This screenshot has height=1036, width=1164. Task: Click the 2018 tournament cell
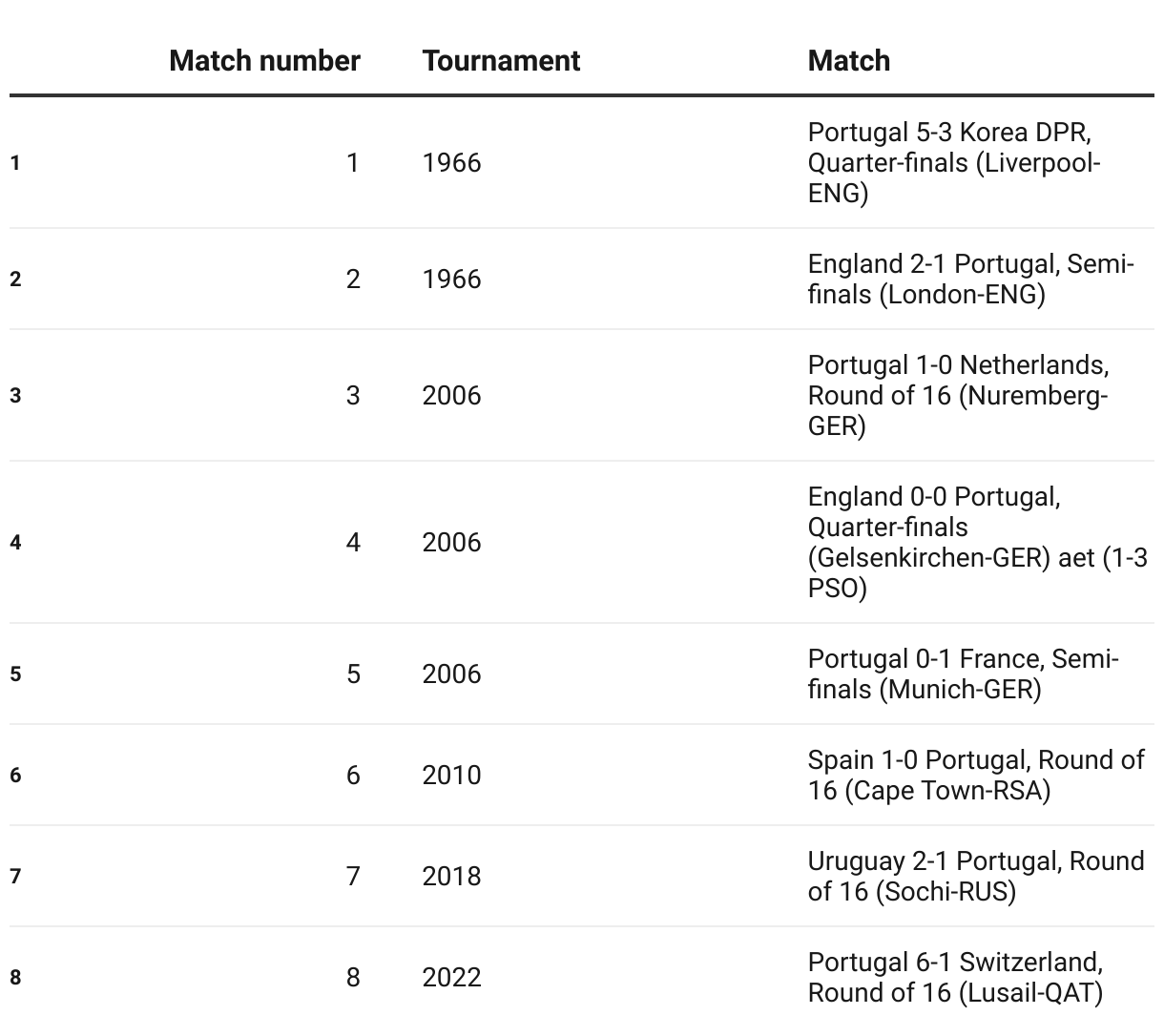pyautogui.click(x=451, y=876)
